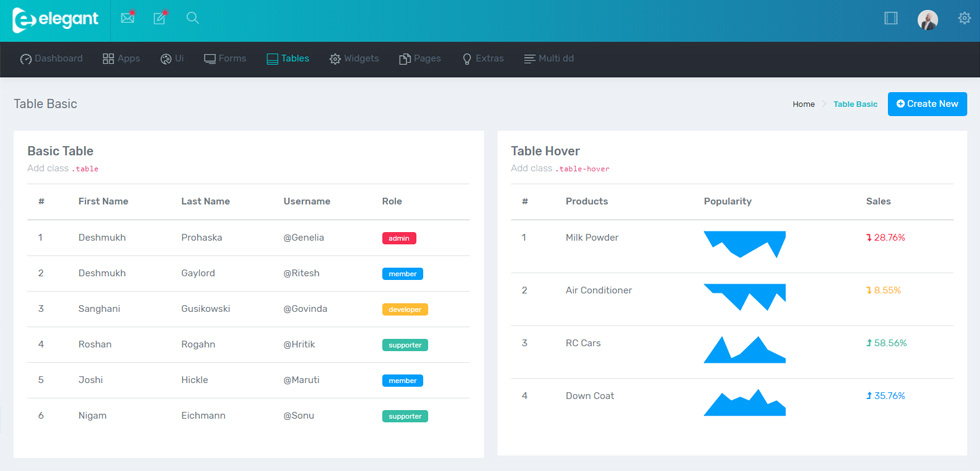Click the @Govinda username cell
980x471 pixels.
click(x=306, y=309)
